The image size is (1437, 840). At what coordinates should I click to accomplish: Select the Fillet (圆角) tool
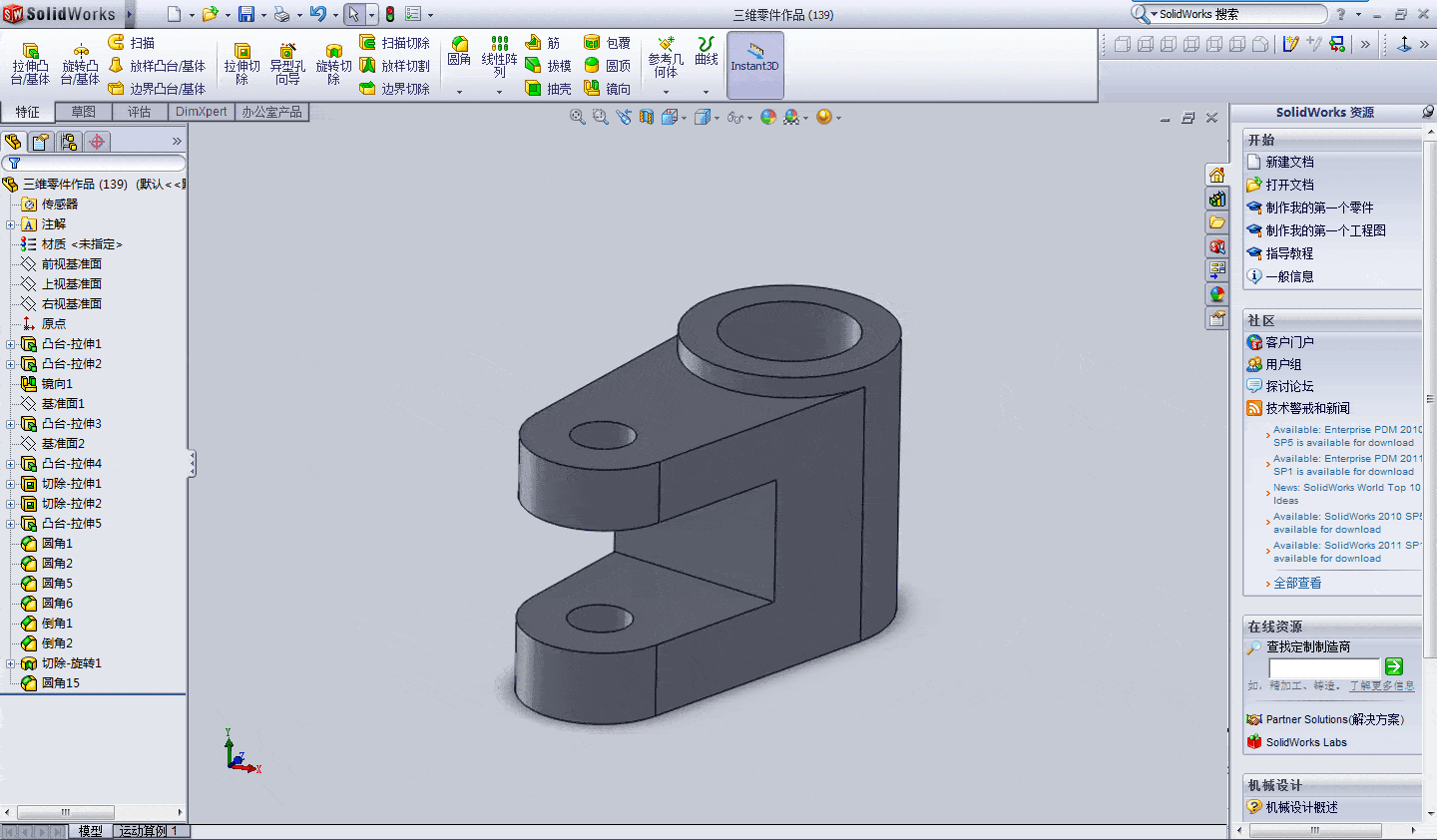459,51
